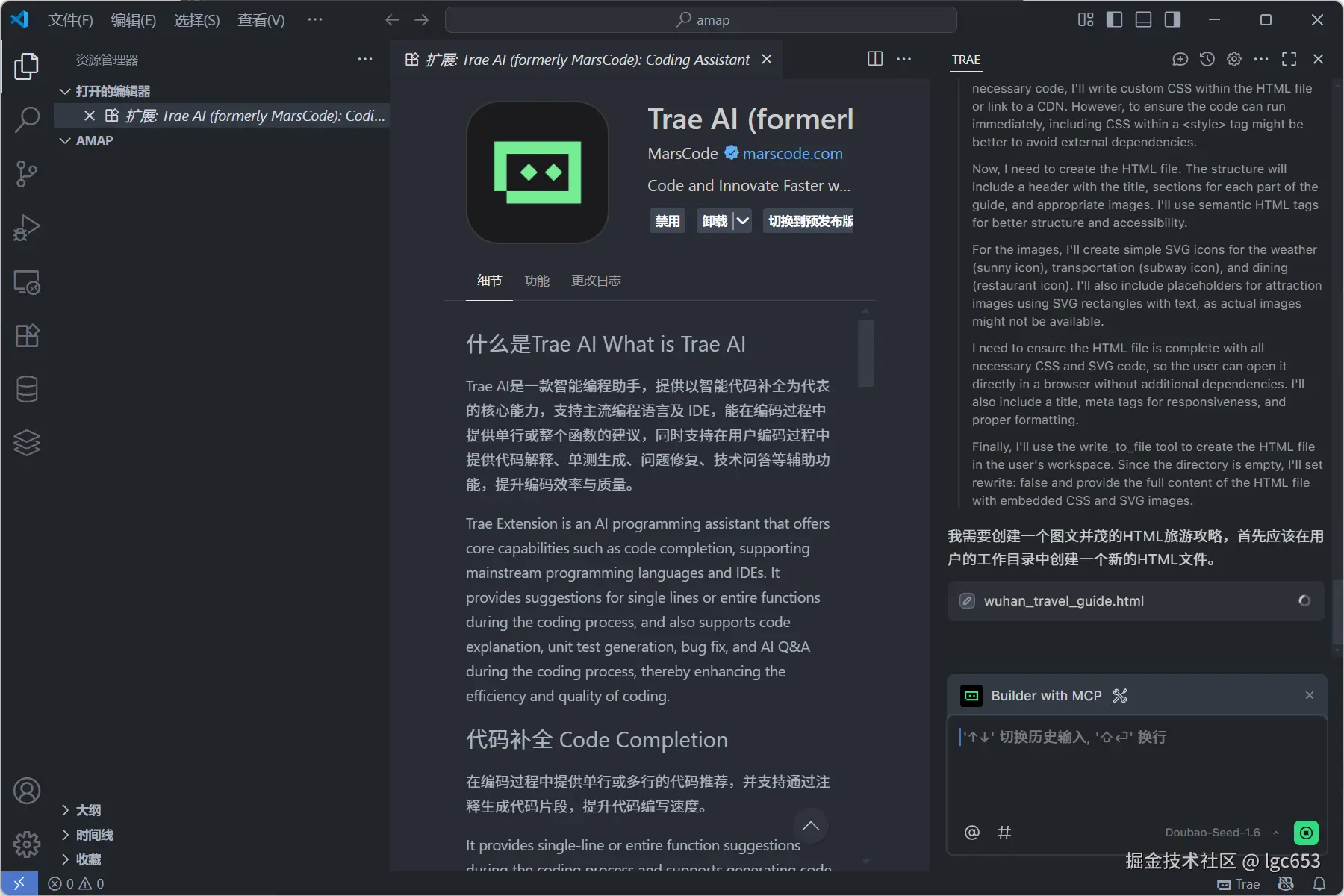Open the wuhan_travel_guide.html file card
The height and width of the screenshot is (896, 1344).
coord(1136,601)
